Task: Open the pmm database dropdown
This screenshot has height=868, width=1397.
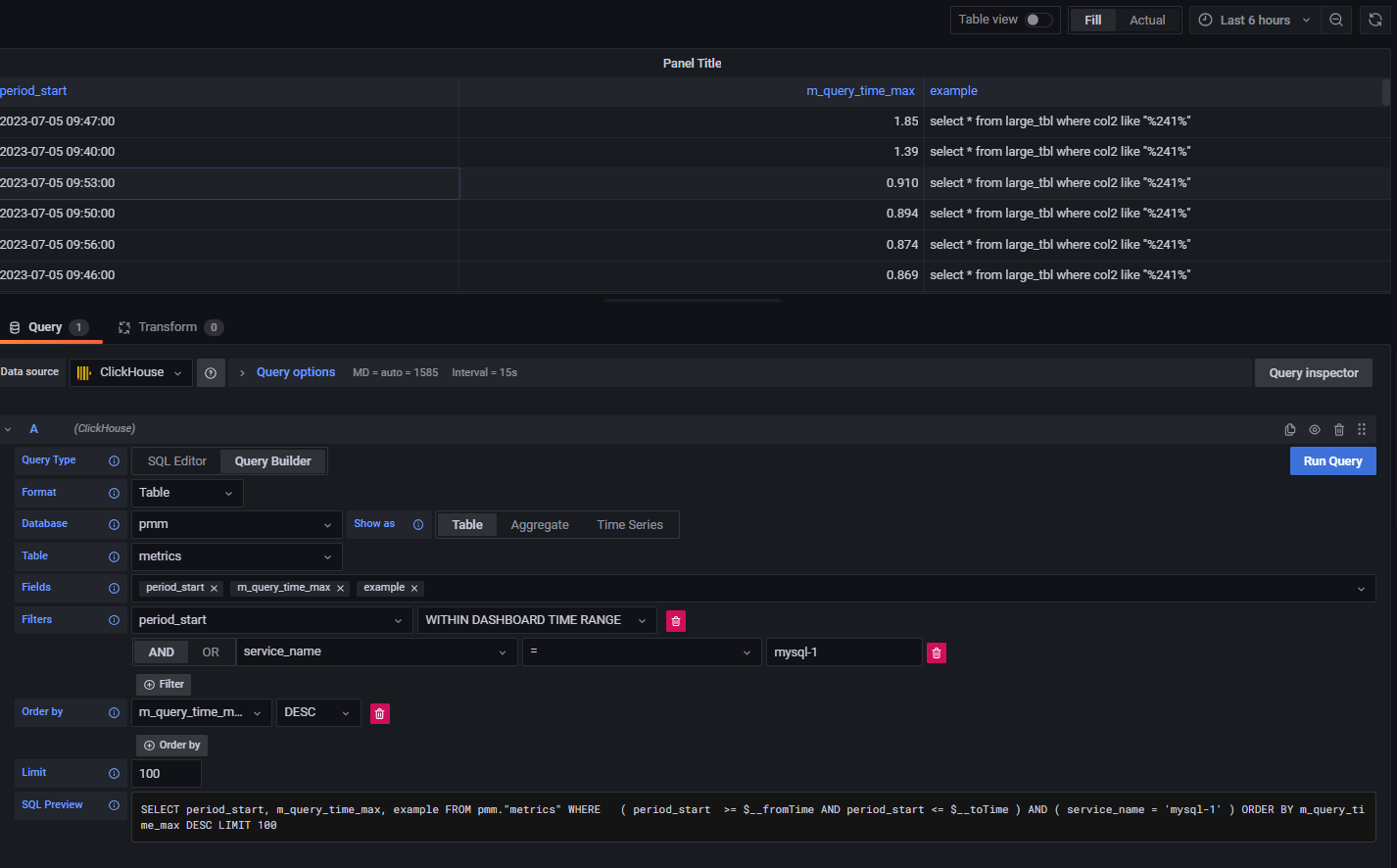Action: pos(237,525)
